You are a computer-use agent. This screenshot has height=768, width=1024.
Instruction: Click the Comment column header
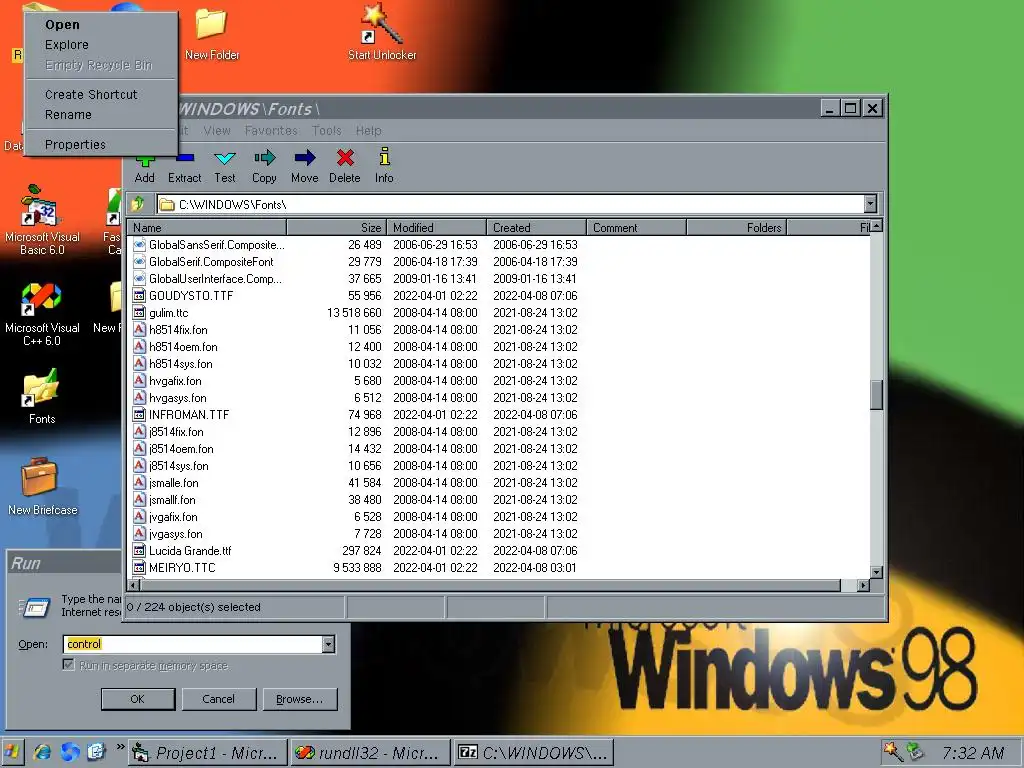(636, 227)
